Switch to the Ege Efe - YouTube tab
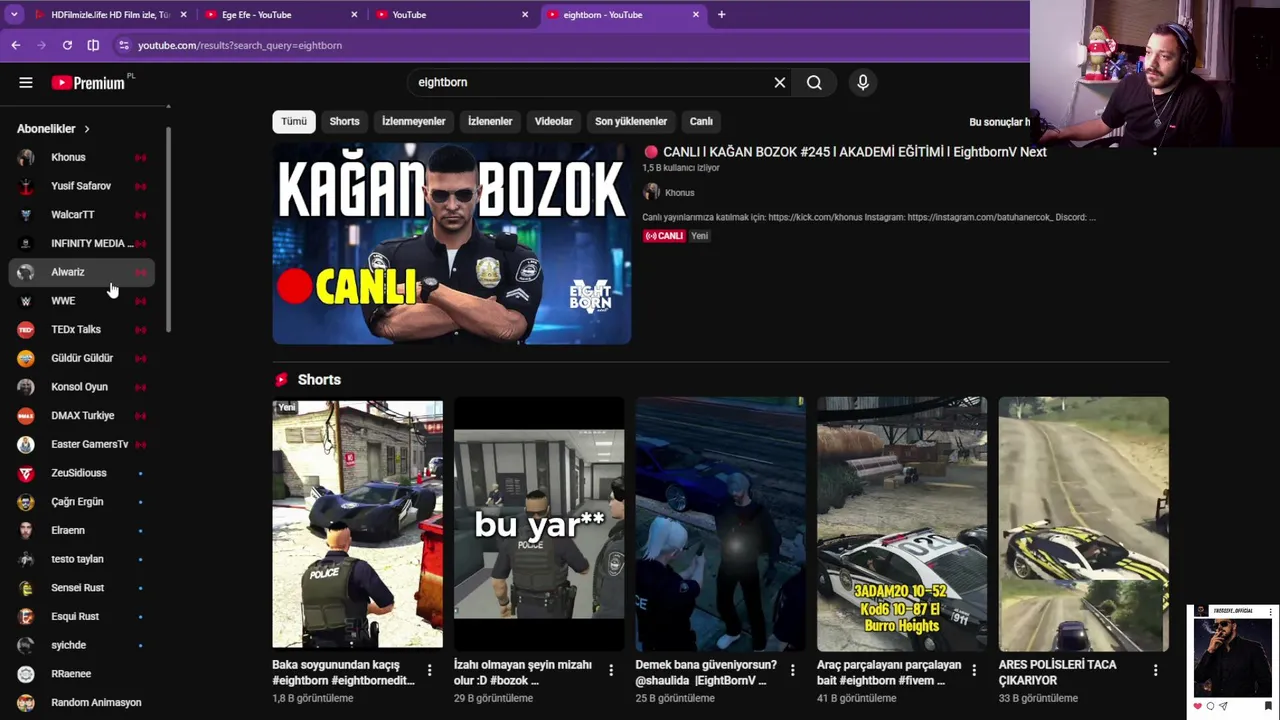The width and height of the screenshot is (1280, 720). pyautogui.click(x=280, y=15)
